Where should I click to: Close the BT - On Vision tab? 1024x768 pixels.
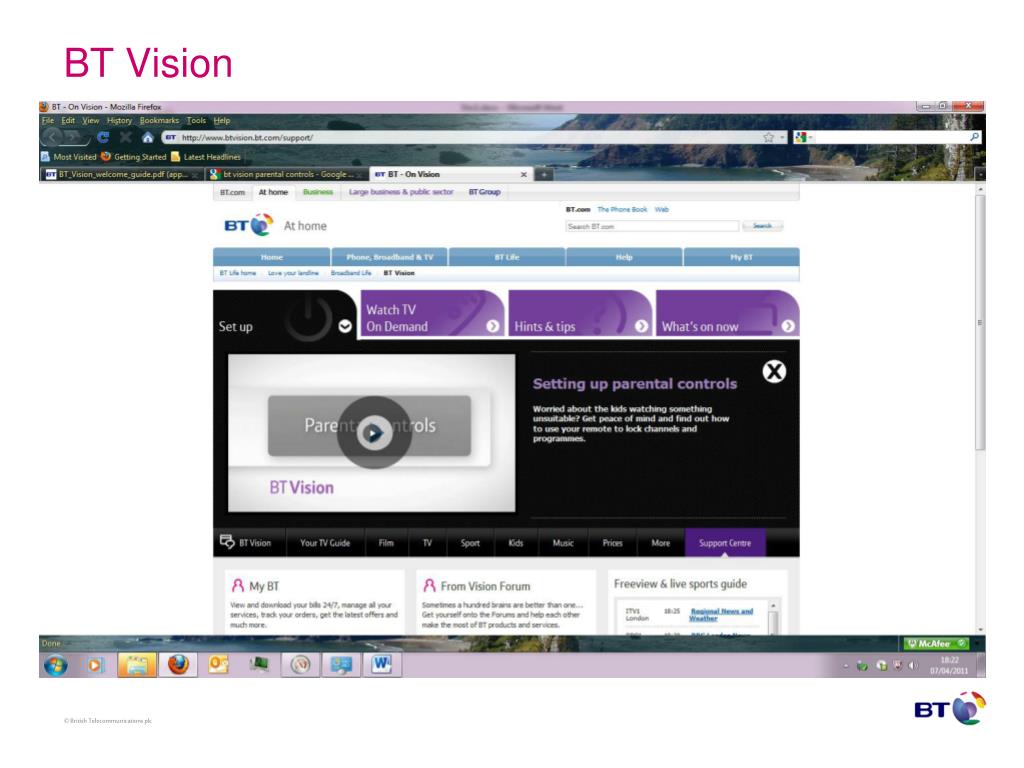pos(523,174)
